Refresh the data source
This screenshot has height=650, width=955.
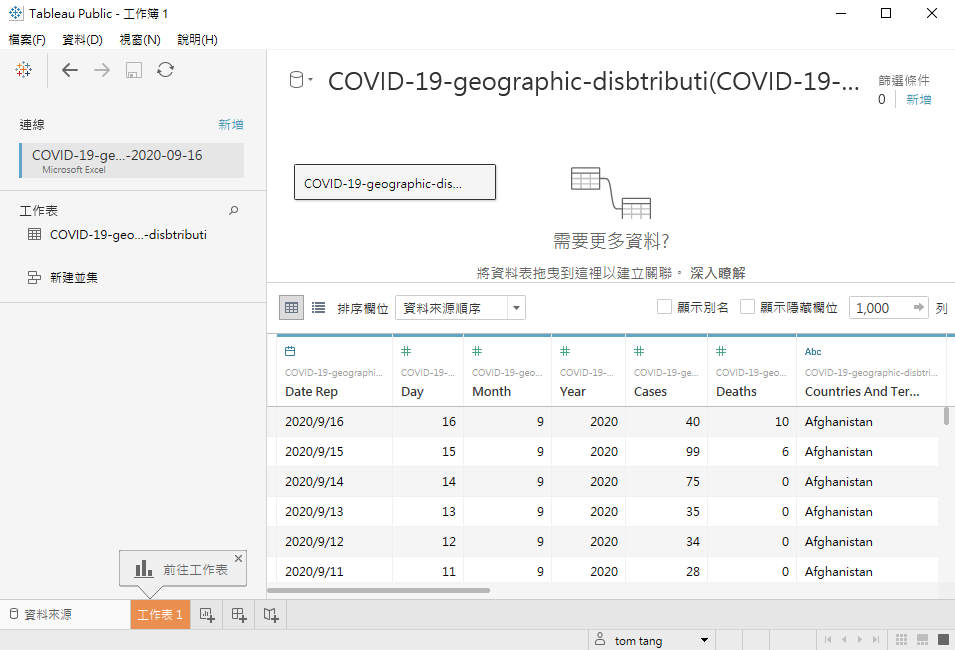click(166, 70)
